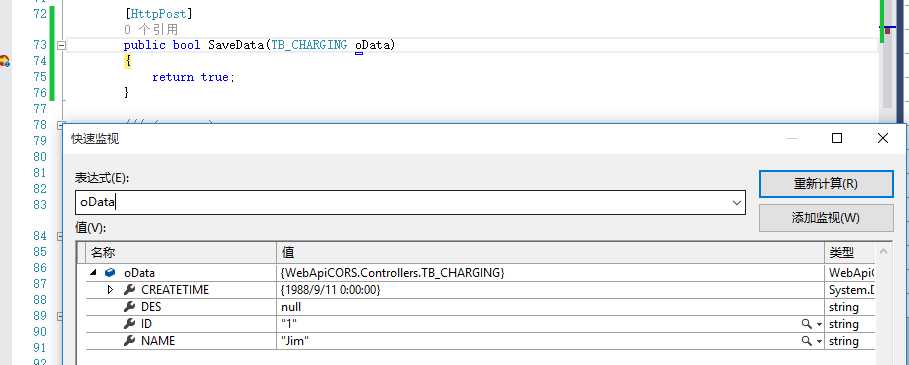Click the wrench icon beside CREATETIME
This screenshot has width=909, height=365.
(129, 290)
